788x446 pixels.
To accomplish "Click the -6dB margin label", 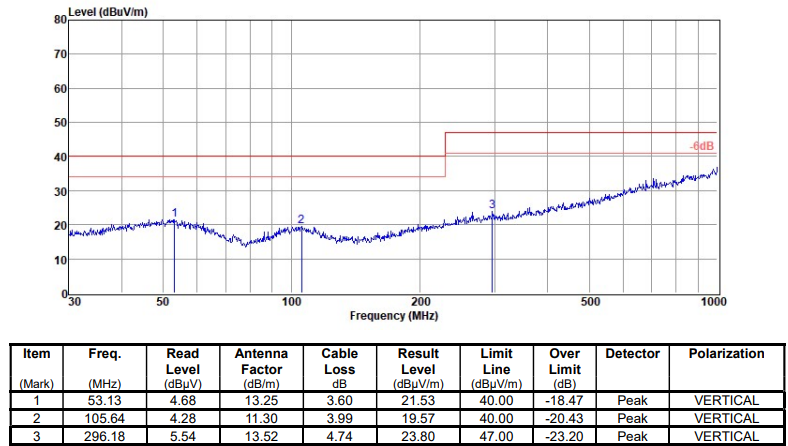I will point(701,146).
